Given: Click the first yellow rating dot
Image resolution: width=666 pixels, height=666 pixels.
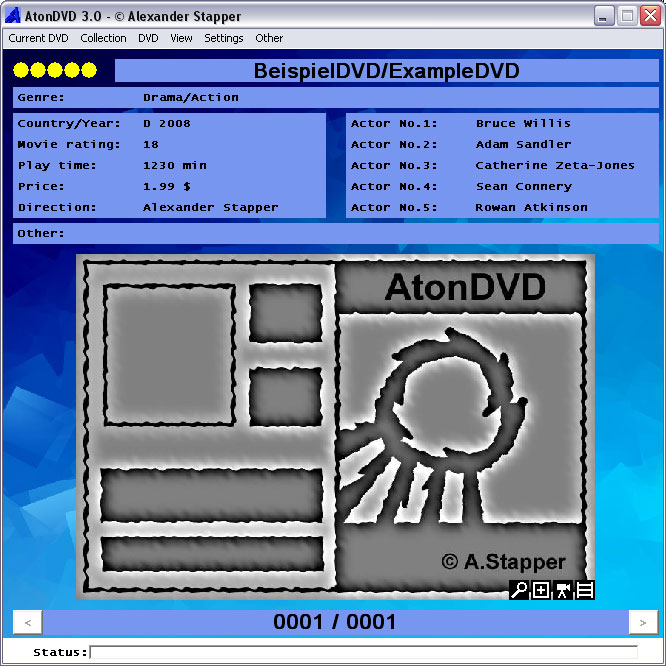Looking at the screenshot, I should [21, 70].
